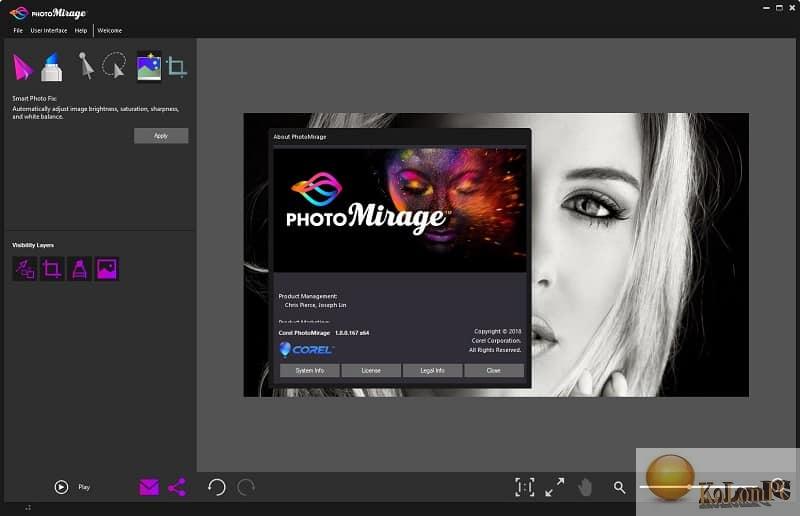Click the 'Visibility Layers' label
The image size is (800, 516).
(33, 245)
